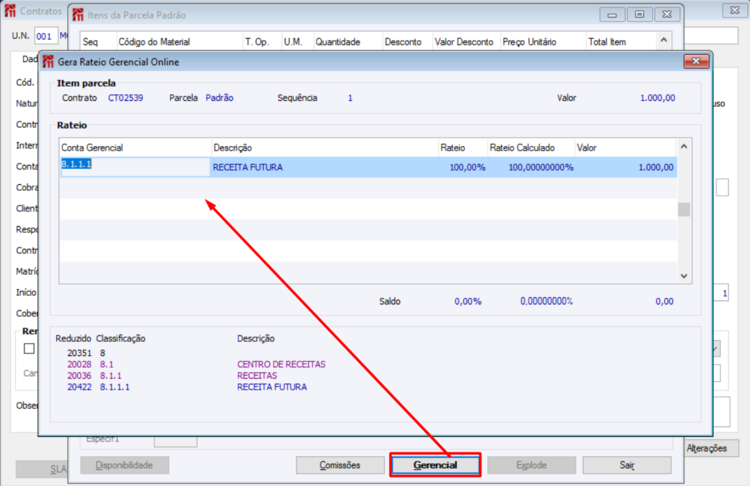
Task: Minimize the Itens da Parcela Padrão window
Action: tap(612, 15)
